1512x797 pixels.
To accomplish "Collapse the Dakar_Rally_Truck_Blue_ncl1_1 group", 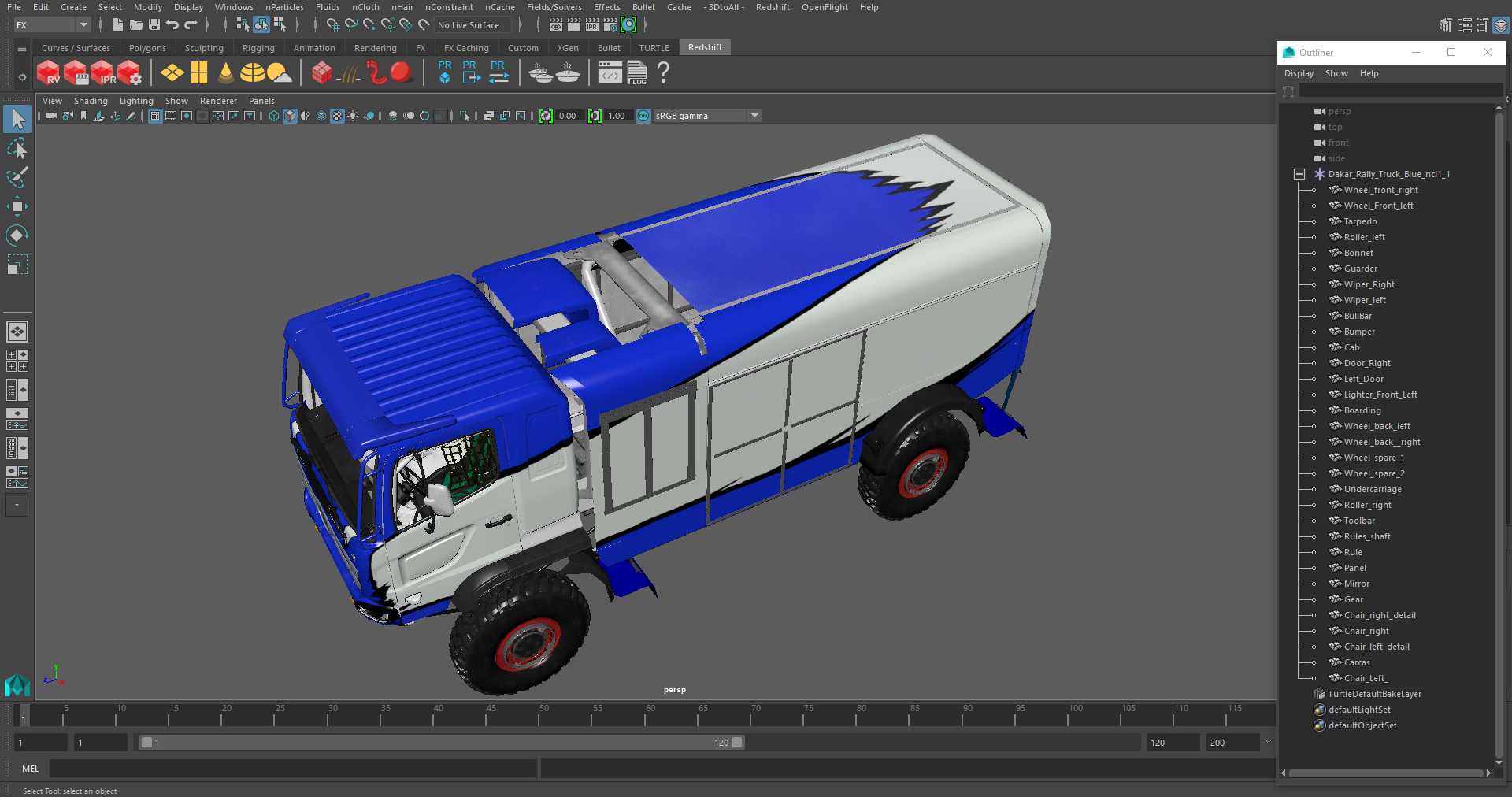I will click(1299, 174).
